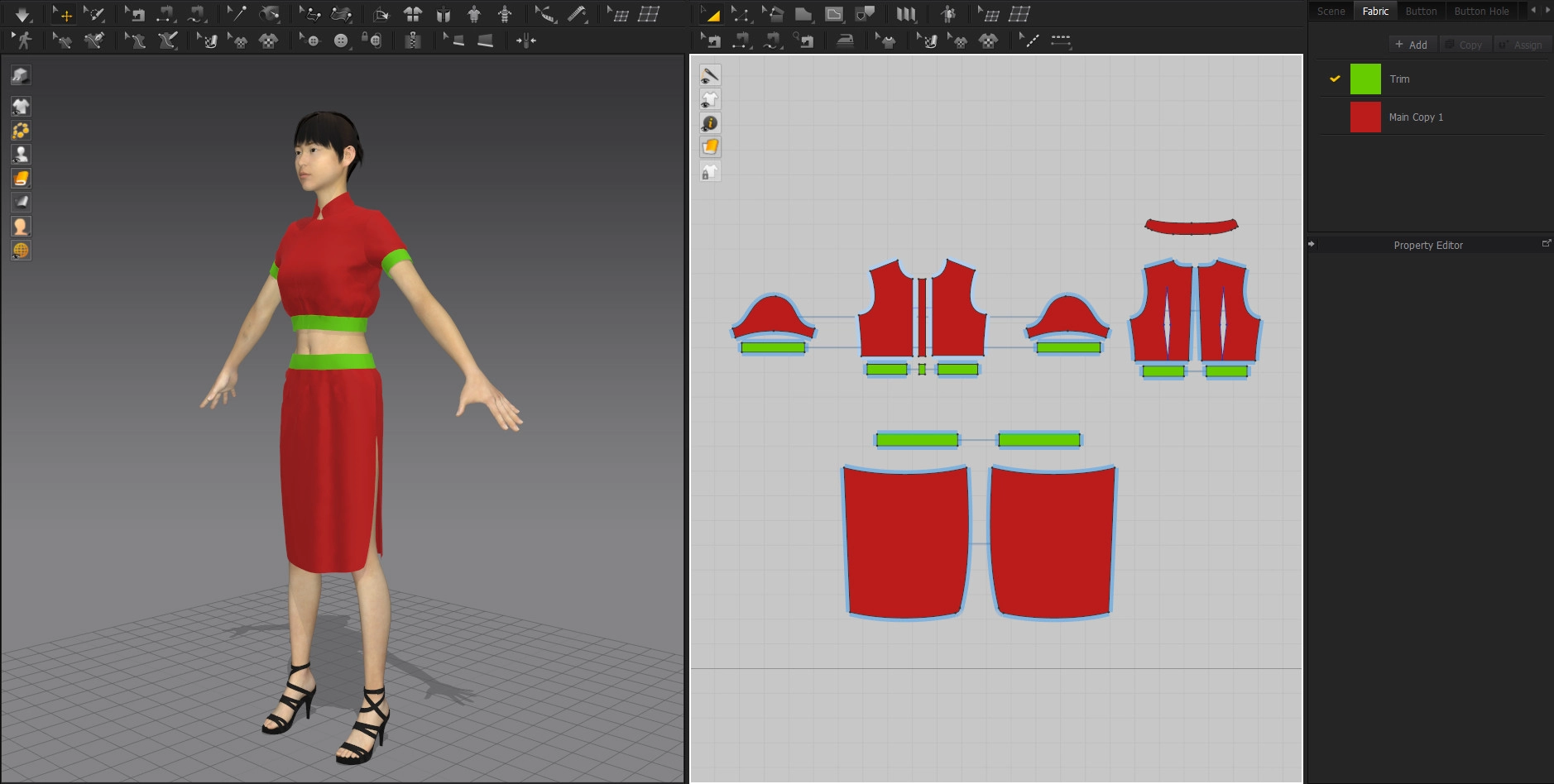This screenshot has height=784, width=1554.
Task: Click the red Main Copy 1 swatch
Action: click(1365, 117)
